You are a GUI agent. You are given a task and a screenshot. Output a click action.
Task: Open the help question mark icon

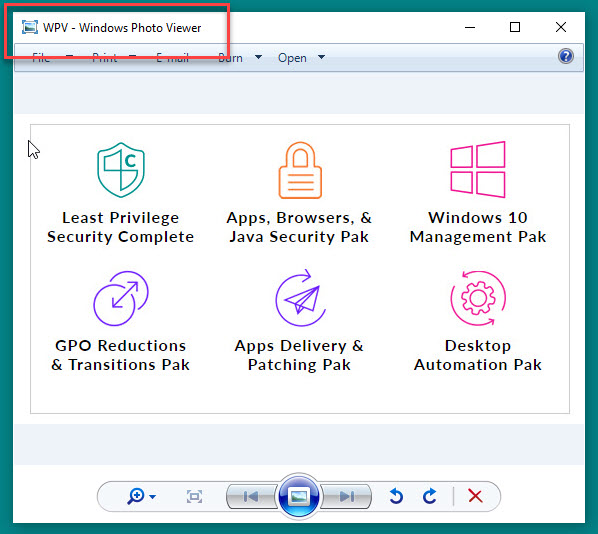[x=566, y=56]
